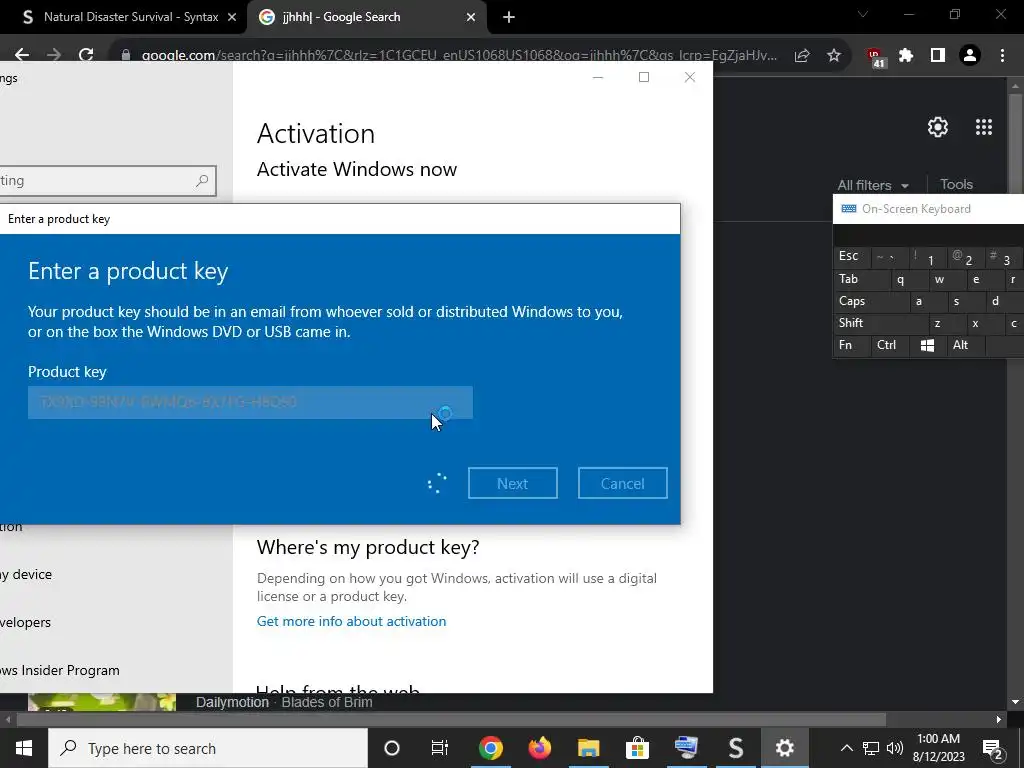The width and height of the screenshot is (1024, 768).
Task: Tap the q key on On-Screen Keyboard
Action: (x=908, y=279)
